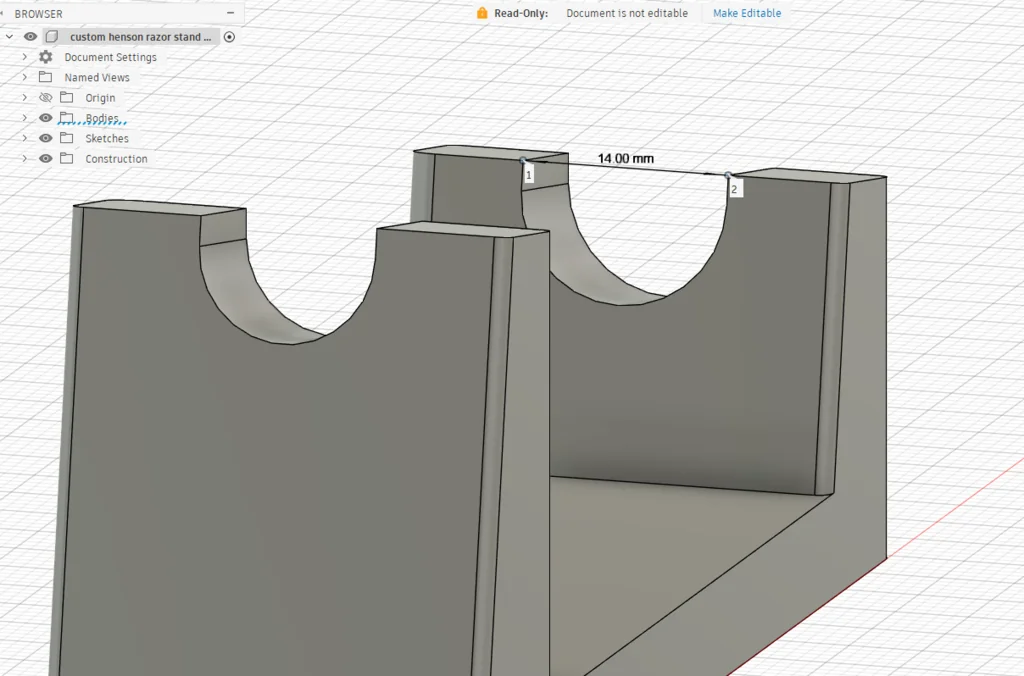Show the hidden Origin folder
The width and height of the screenshot is (1024, 676).
(45, 98)
